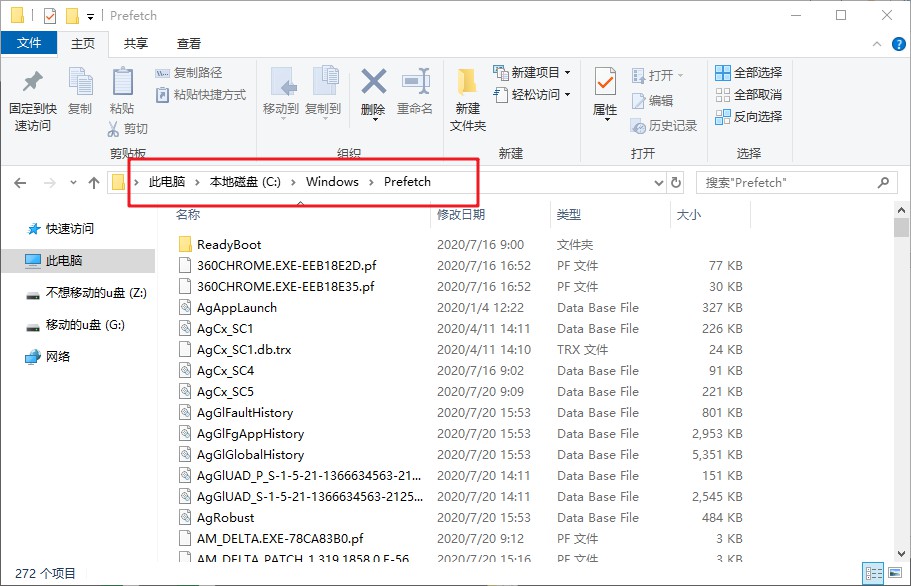Viewport: 911px width, 586px height.
Task: Go up one folder level arrow
Action: (x=94, y=183)
